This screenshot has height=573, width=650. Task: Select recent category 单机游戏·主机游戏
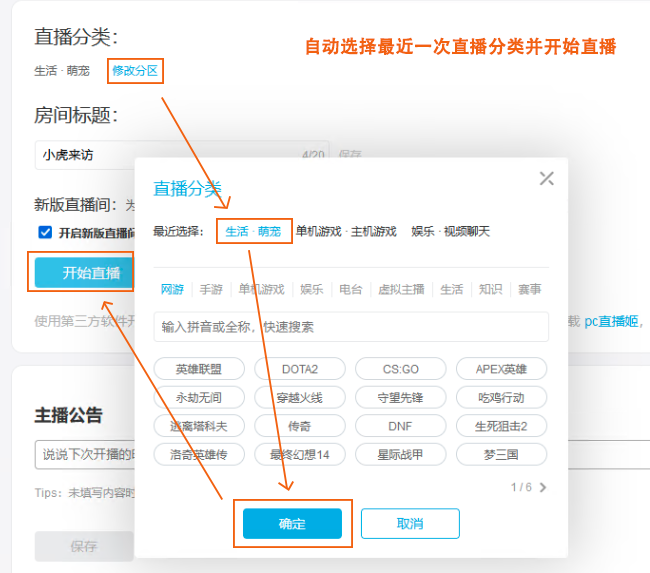click(346, 231)
